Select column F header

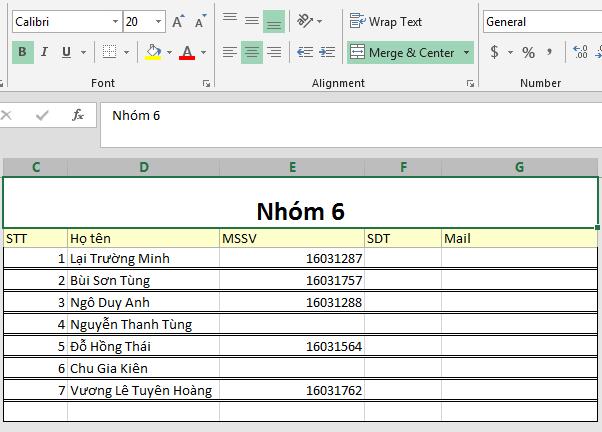[x=403, y=167]
